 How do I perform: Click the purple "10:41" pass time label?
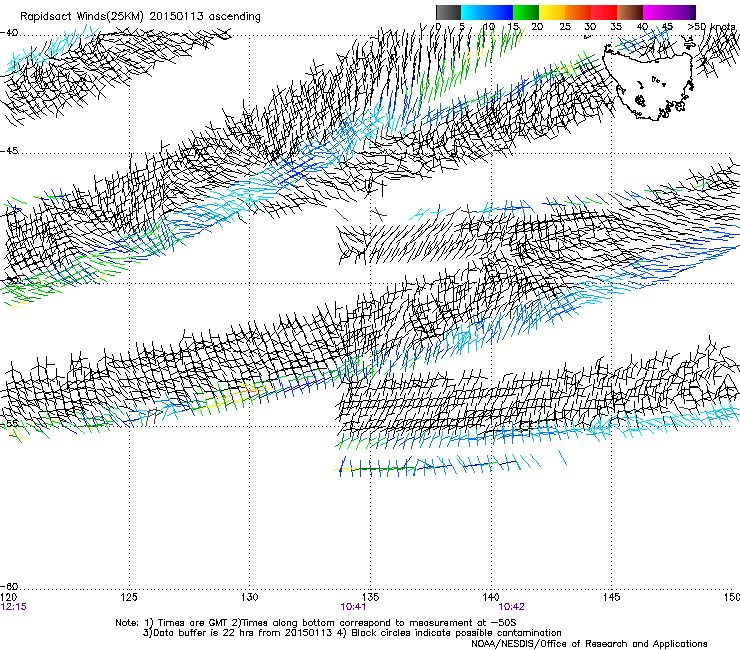pyautogui.click(x=353, y=607)
